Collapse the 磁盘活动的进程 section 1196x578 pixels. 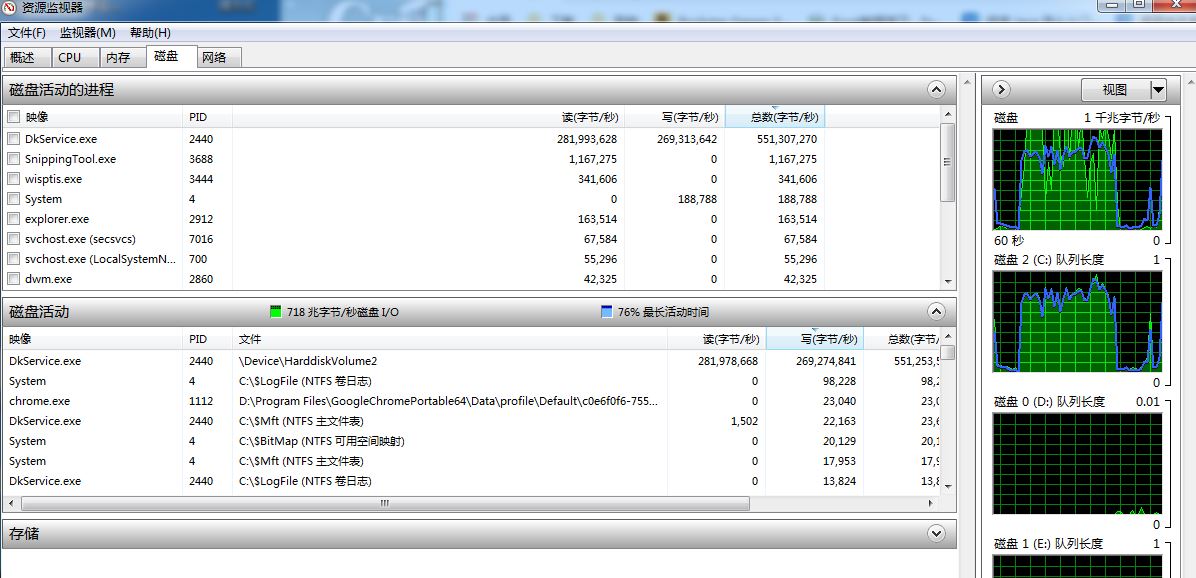pos(936,90)
